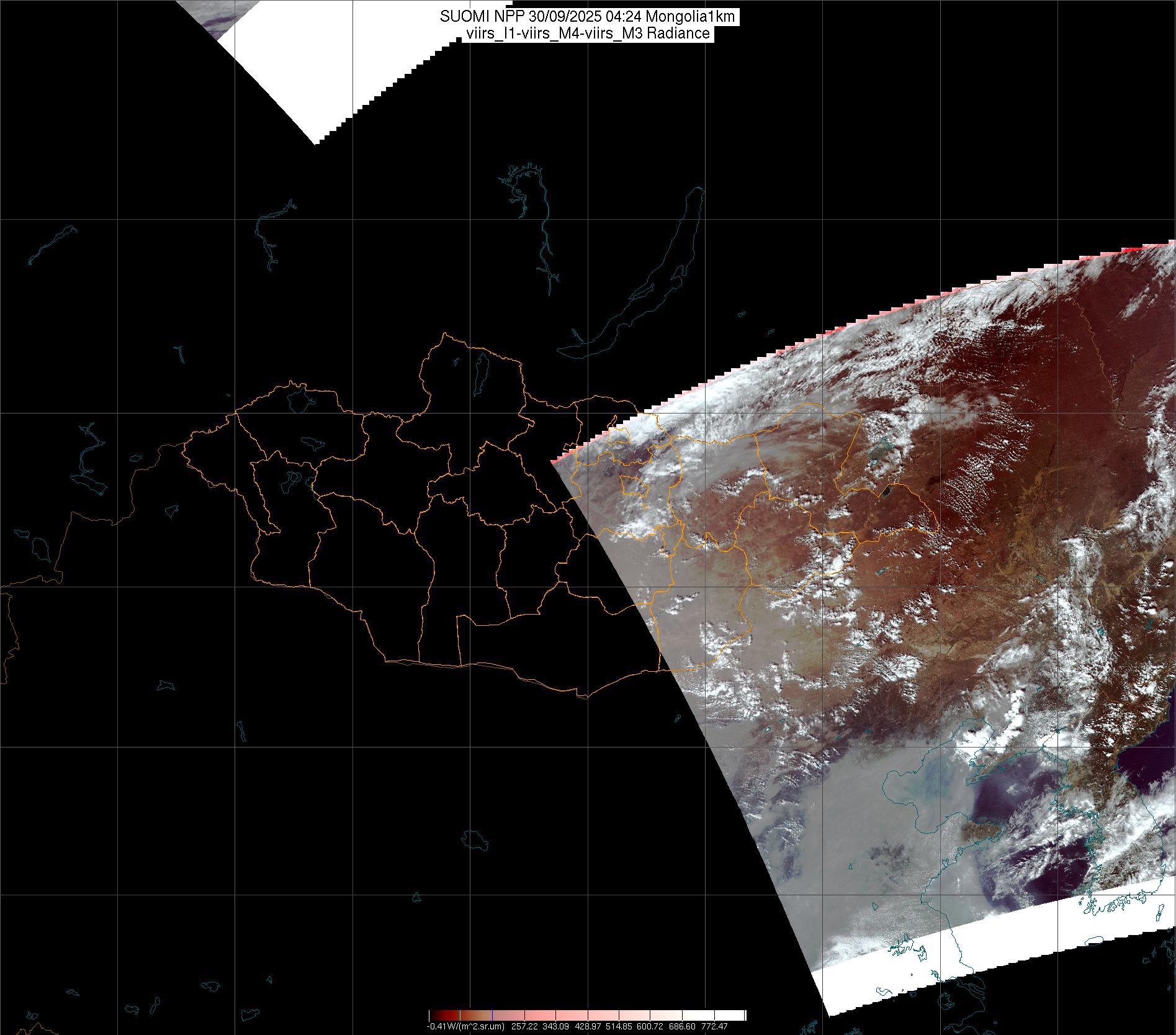The width and height of the screenshot is (1176, 1035).
Task: Click the narrow lake outline in northern Mongolia
Action: pos(480,371)
